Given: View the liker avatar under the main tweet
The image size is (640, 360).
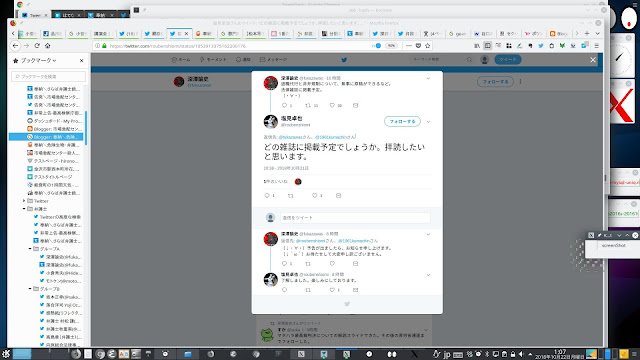Looking at the screenshot, I should [298, 182].
